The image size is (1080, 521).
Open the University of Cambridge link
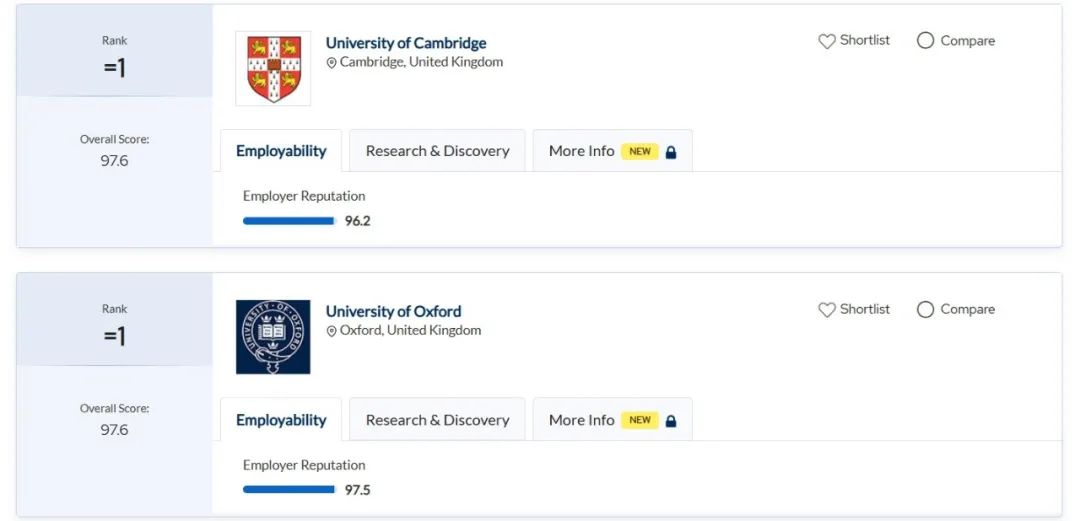tap(406, 43)
